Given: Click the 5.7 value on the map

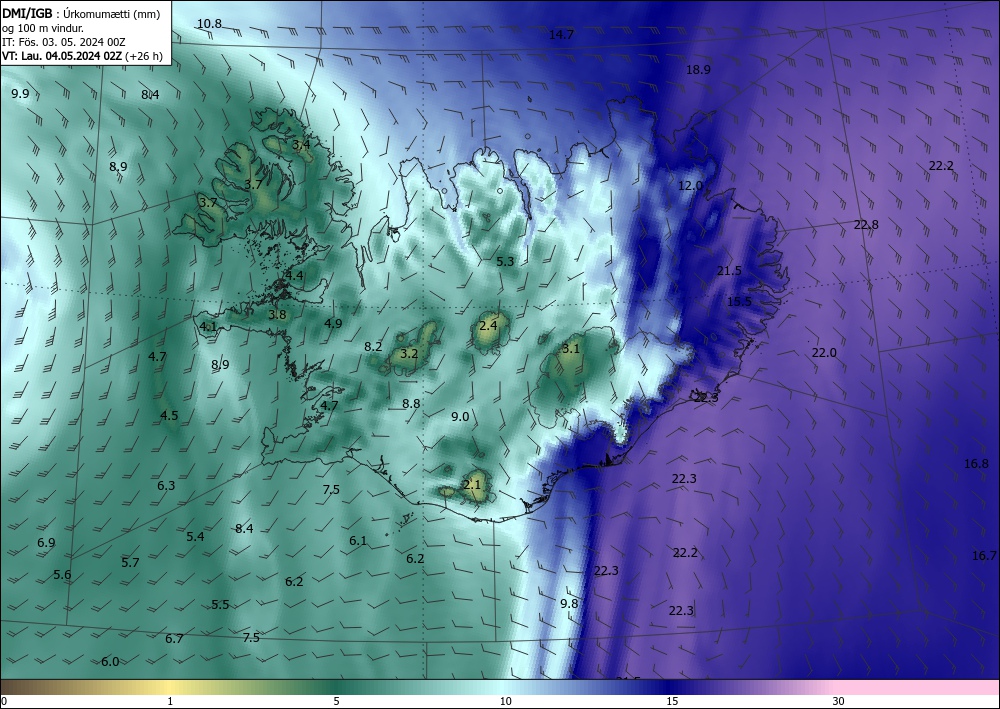Looking at the screenshot, I should (x=130, y=563).
